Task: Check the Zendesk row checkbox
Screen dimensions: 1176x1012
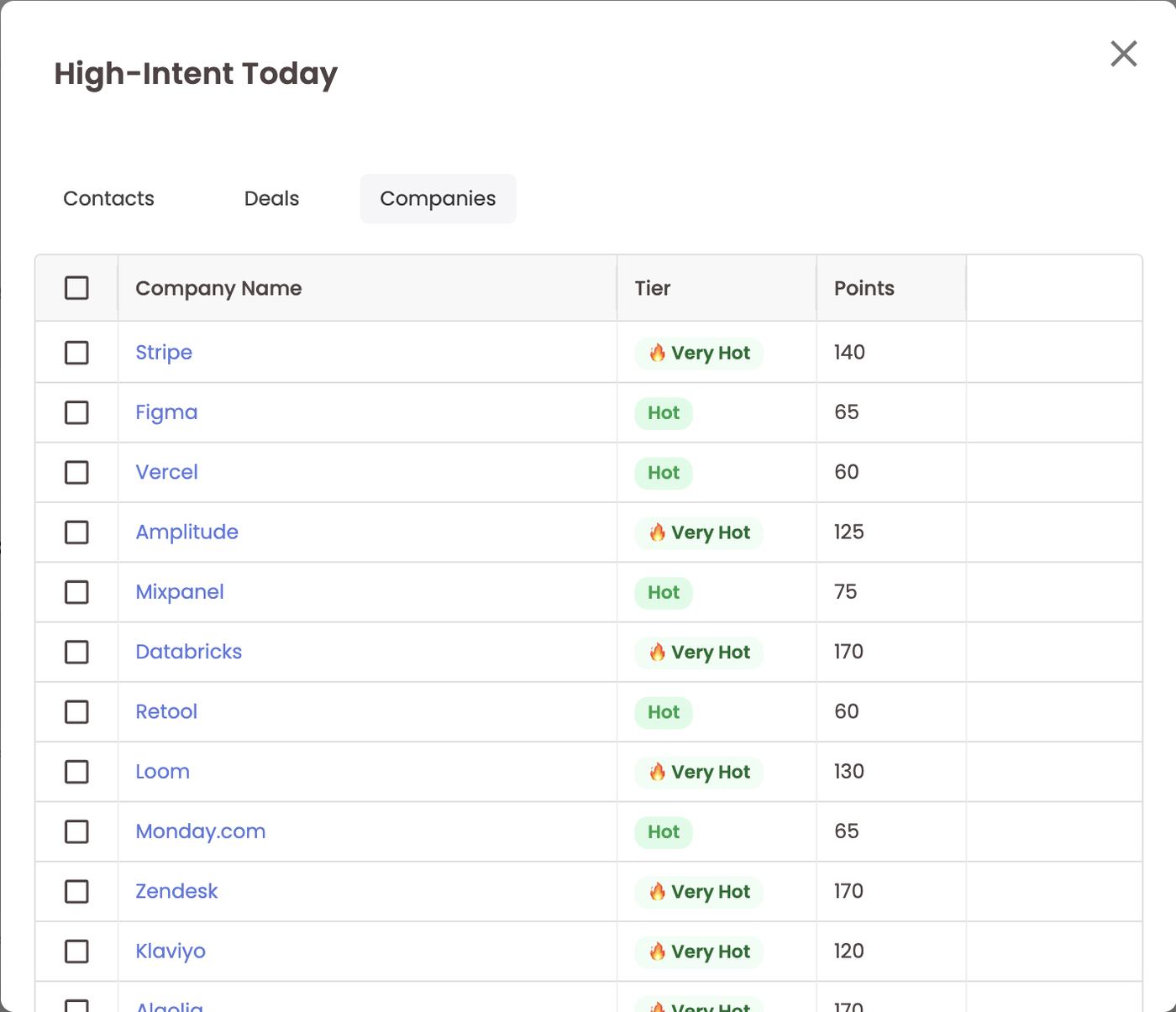Action: click(x=76, y=891)
